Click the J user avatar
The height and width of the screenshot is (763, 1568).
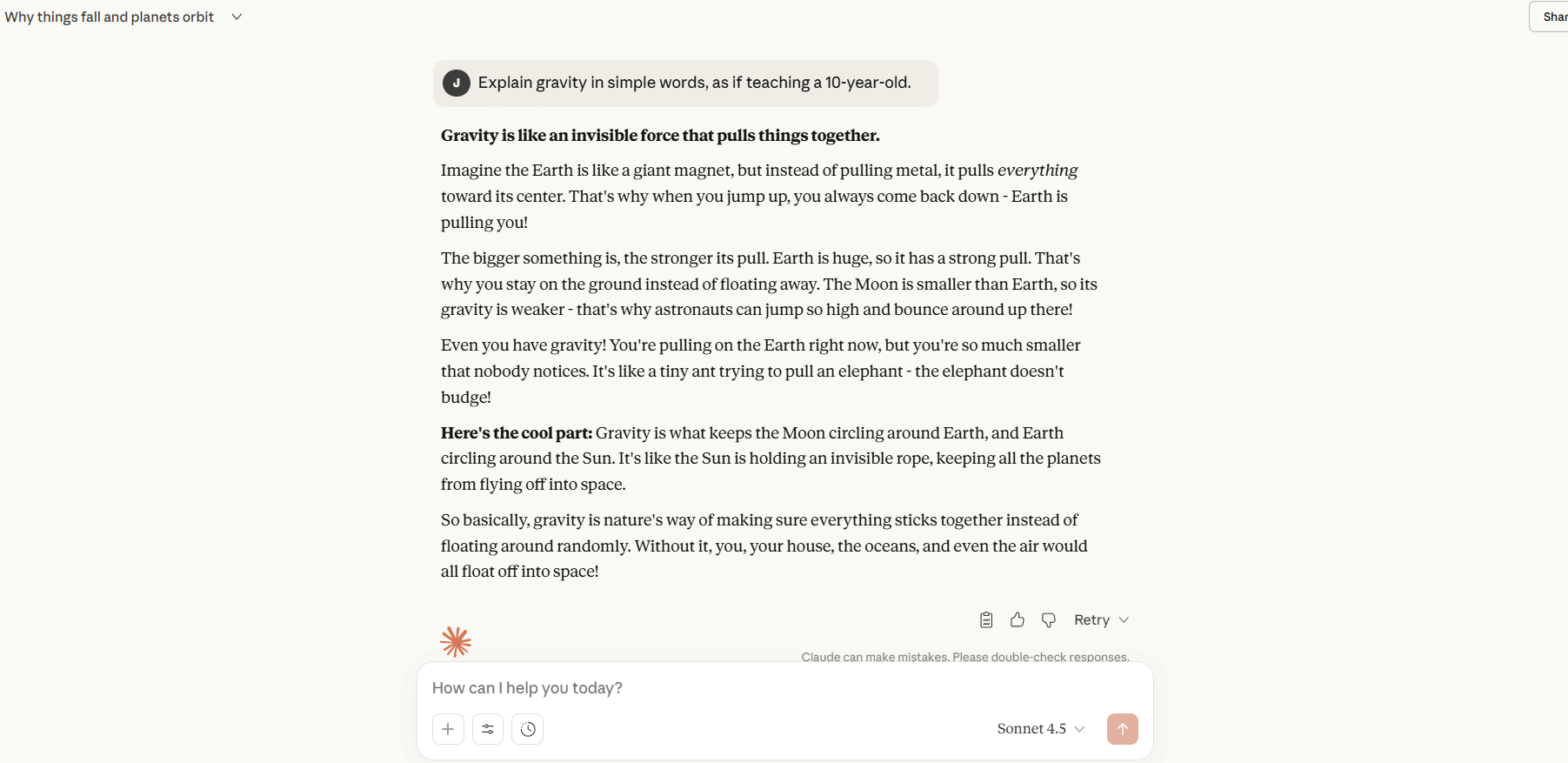(x=457, y=83)
